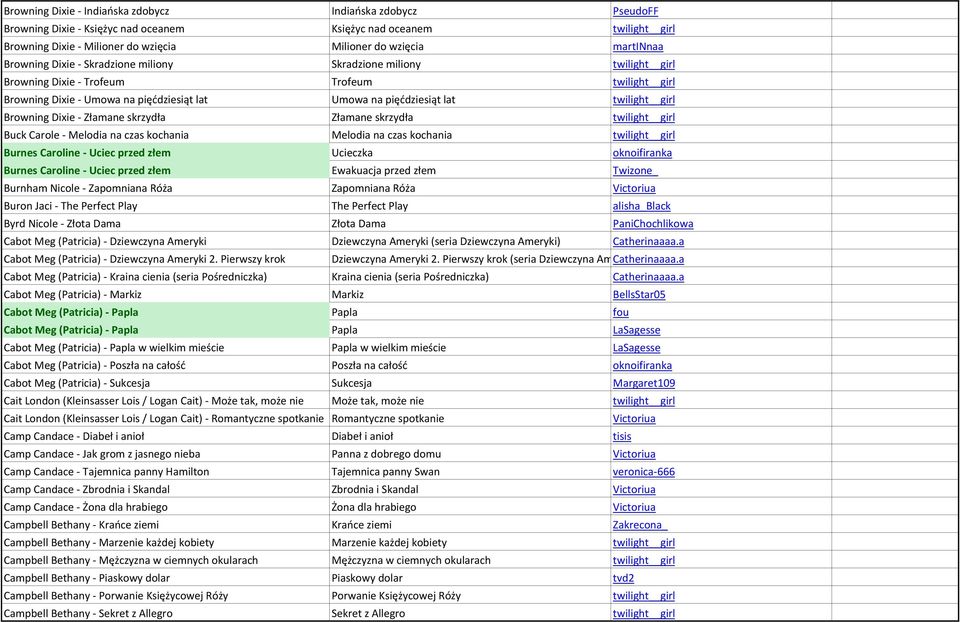960x622 pixels.
Task: Select cell 'Cabot Meg (Patricia) - Sukcesja'
Action: (x=165, y=383)
